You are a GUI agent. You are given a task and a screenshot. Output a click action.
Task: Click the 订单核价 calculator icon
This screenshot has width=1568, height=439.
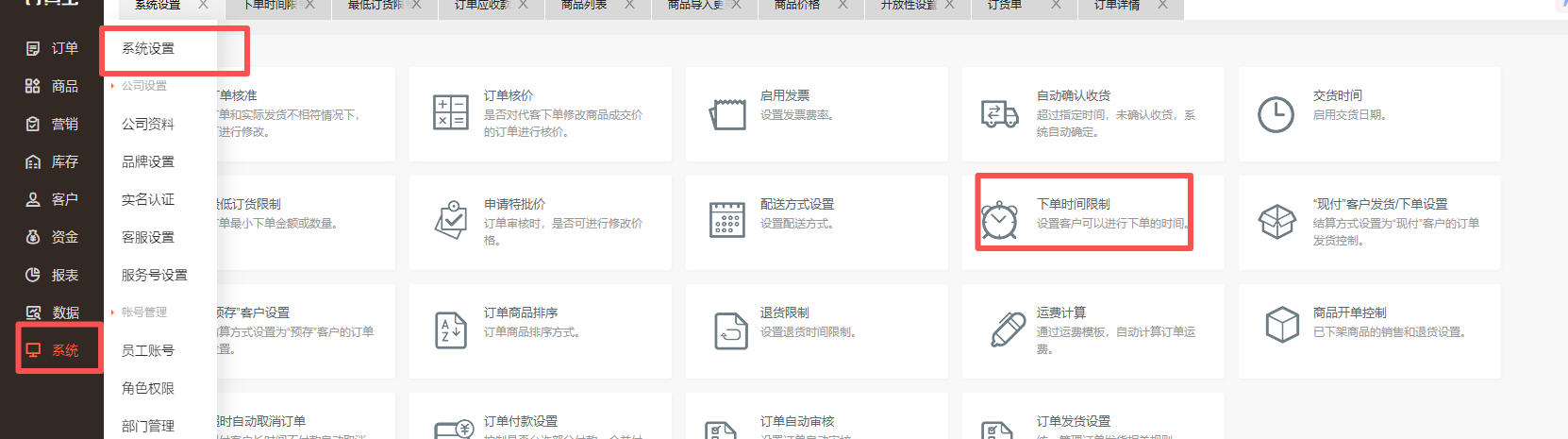[450, 112]
